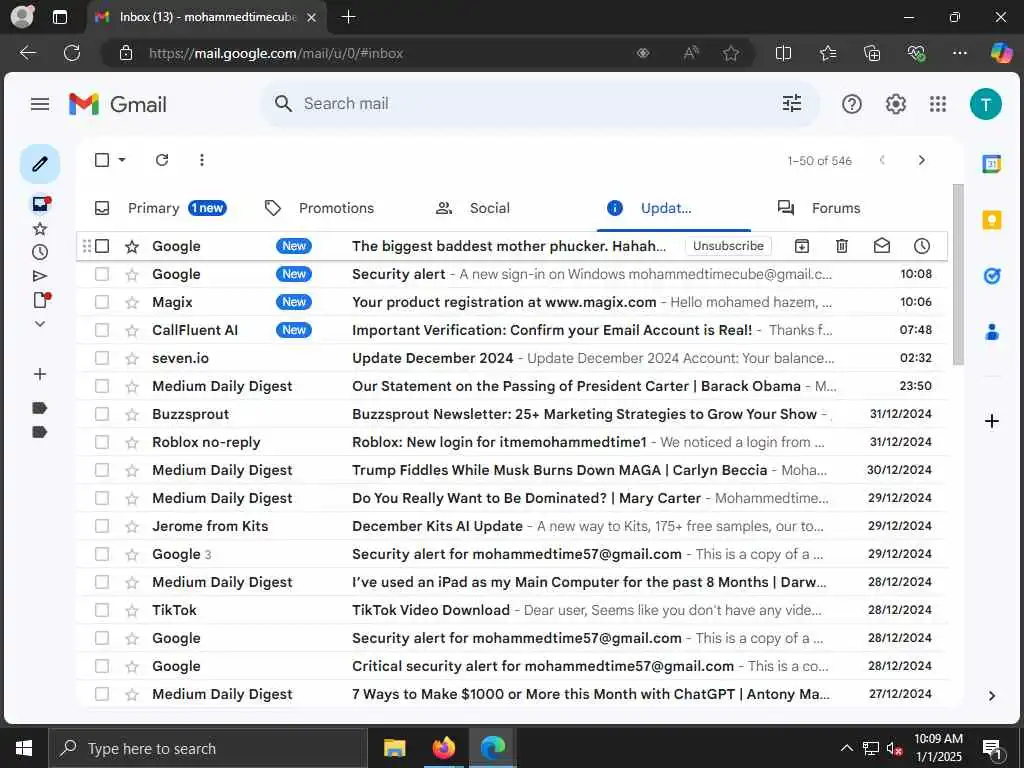
Task: Open Contacts side panel icon
Action: click(991, 332)
